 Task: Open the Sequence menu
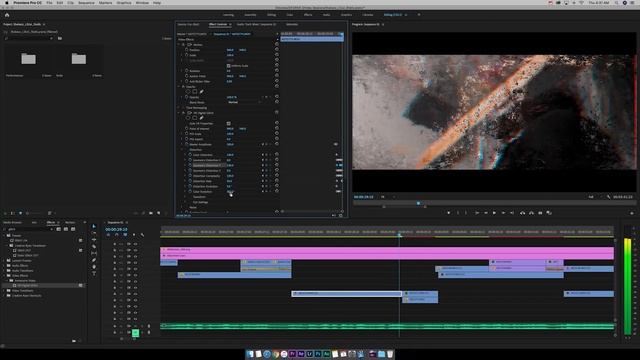[x=86, y=3]
